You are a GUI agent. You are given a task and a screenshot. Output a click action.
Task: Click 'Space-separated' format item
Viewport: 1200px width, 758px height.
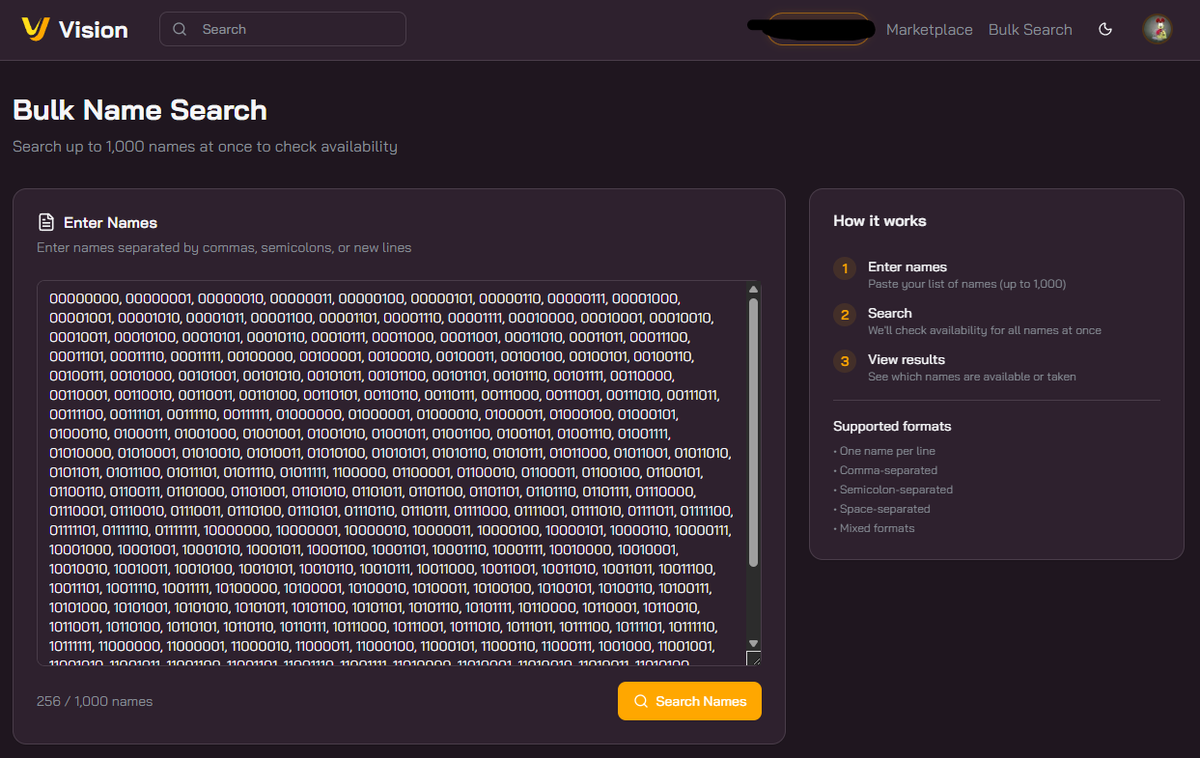coord(882,509)
